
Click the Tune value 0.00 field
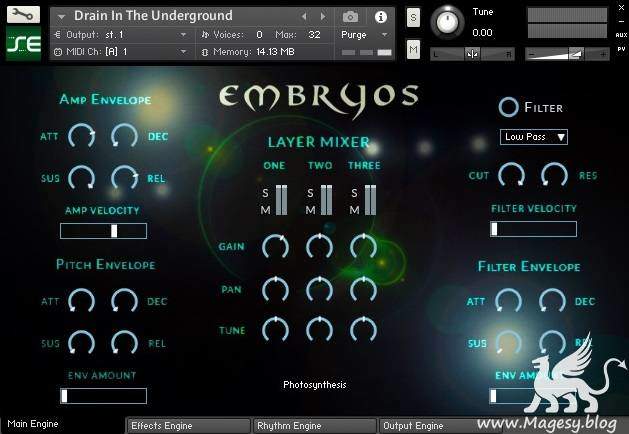click(482, 32)
